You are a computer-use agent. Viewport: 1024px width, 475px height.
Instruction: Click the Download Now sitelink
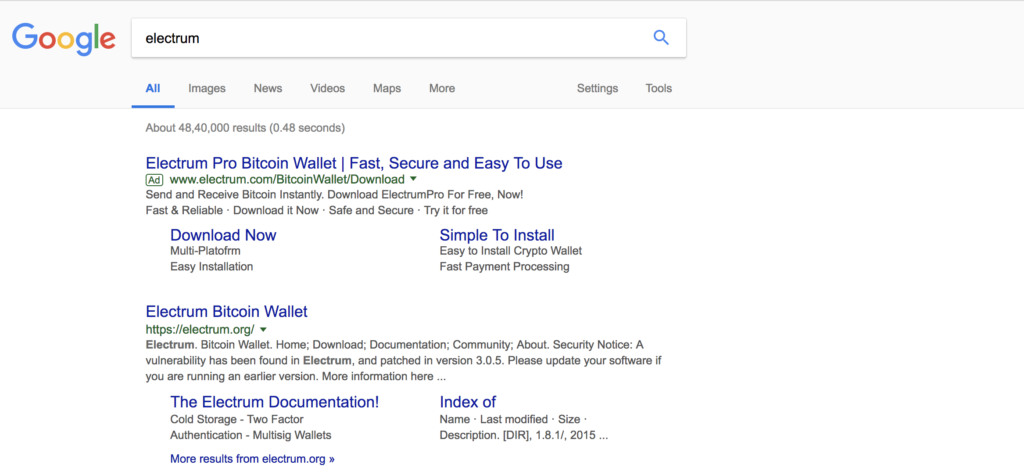223,235
